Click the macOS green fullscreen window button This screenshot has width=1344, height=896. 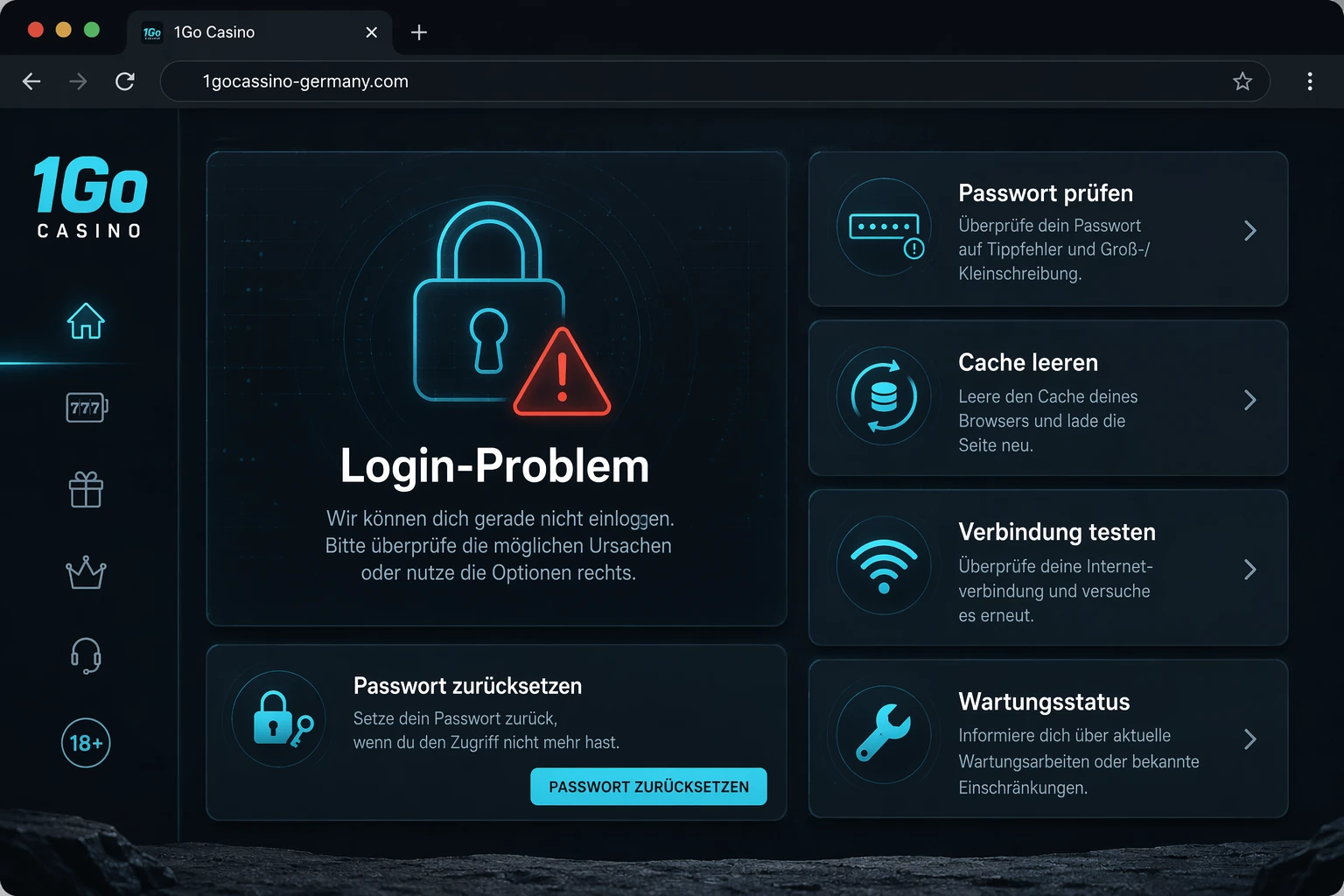tap(91, 30)
